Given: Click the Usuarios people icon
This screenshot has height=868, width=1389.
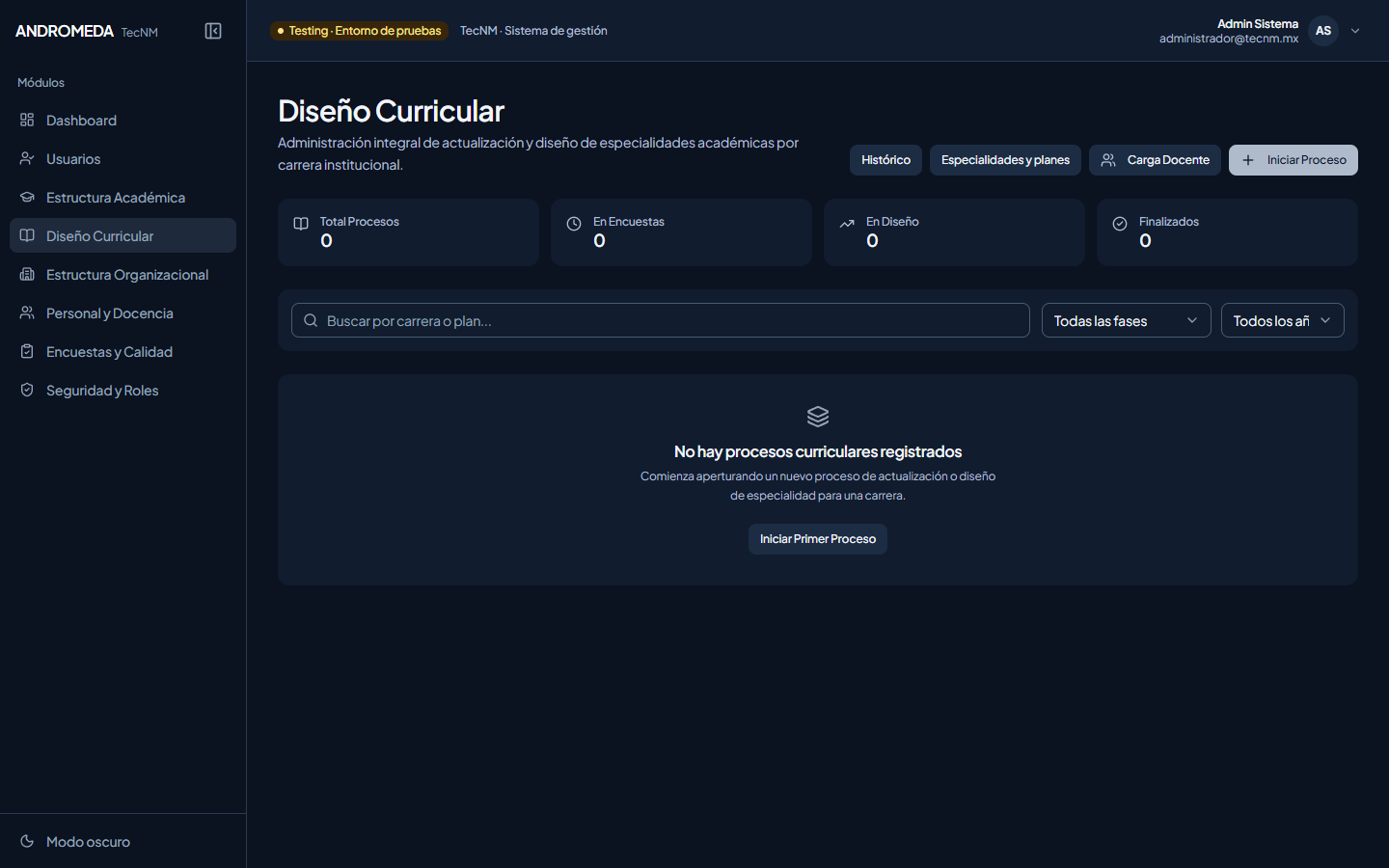Looking at the screenshot, I should (27, 158).
